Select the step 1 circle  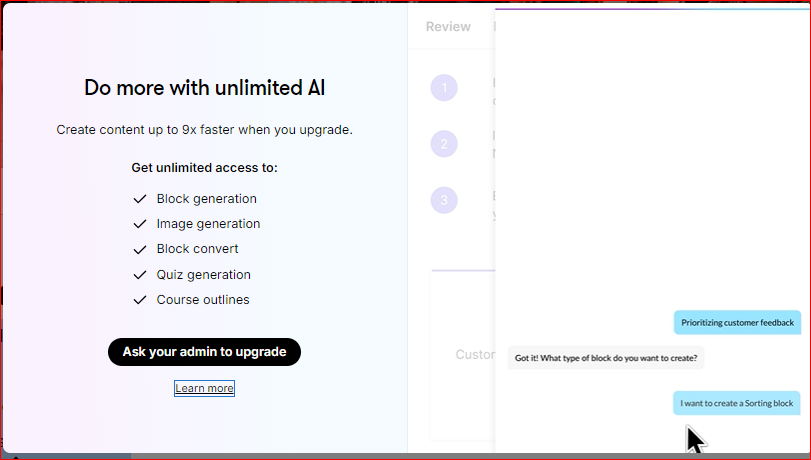click(x=444, y=87)
